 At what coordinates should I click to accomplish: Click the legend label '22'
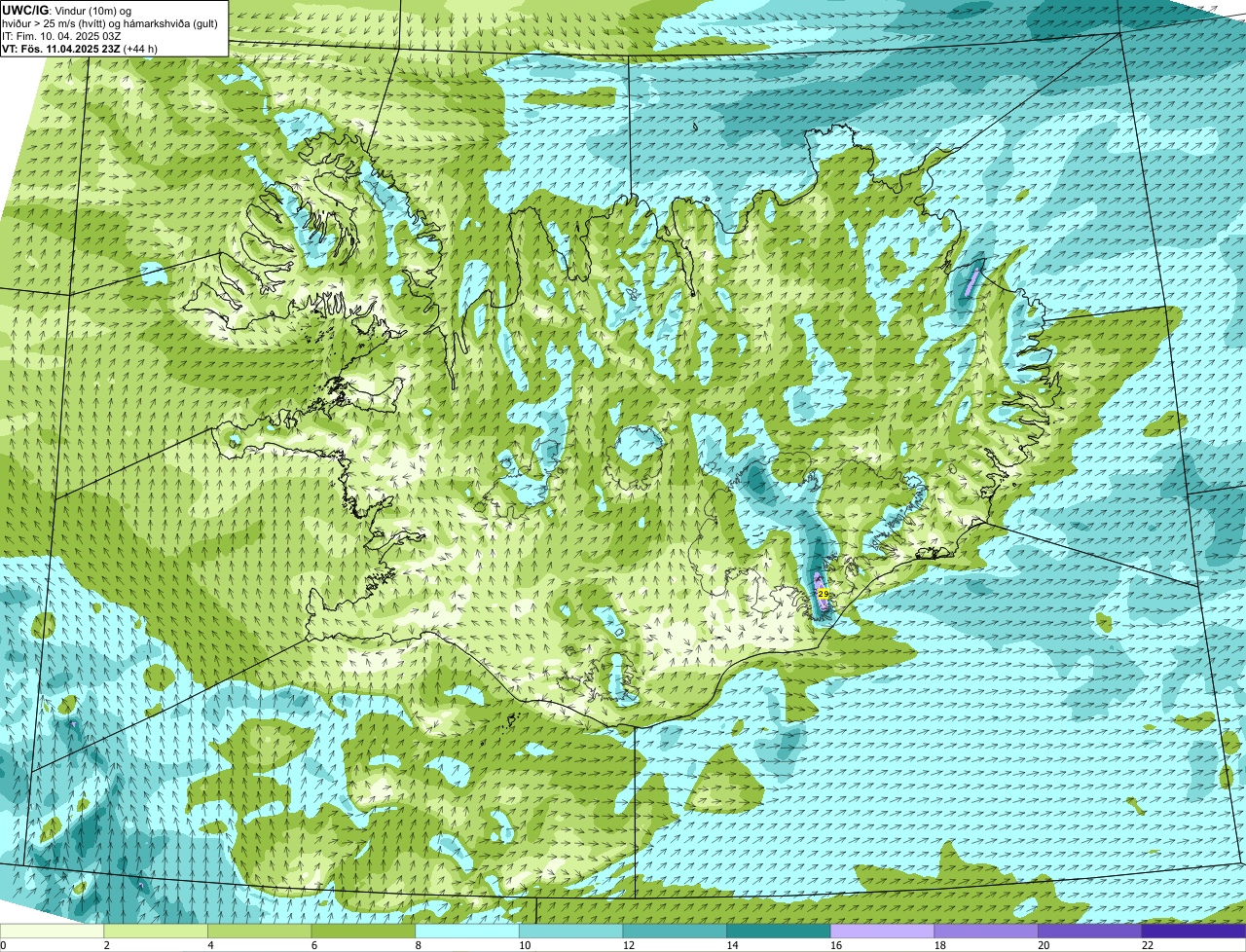coord(1148,945)
